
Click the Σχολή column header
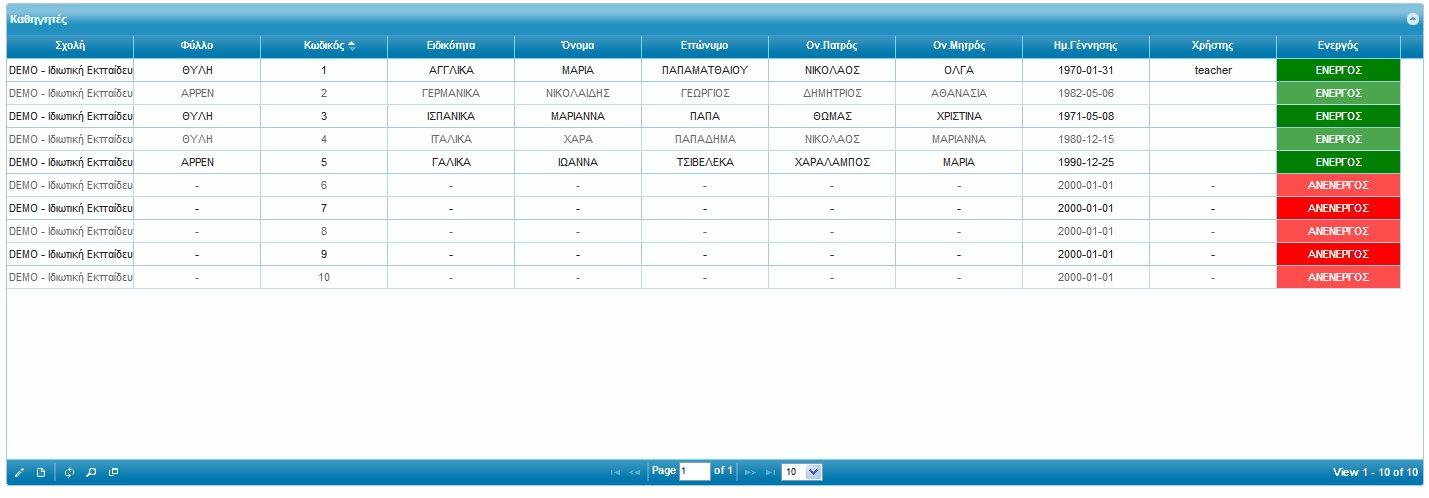pos(70,46)
